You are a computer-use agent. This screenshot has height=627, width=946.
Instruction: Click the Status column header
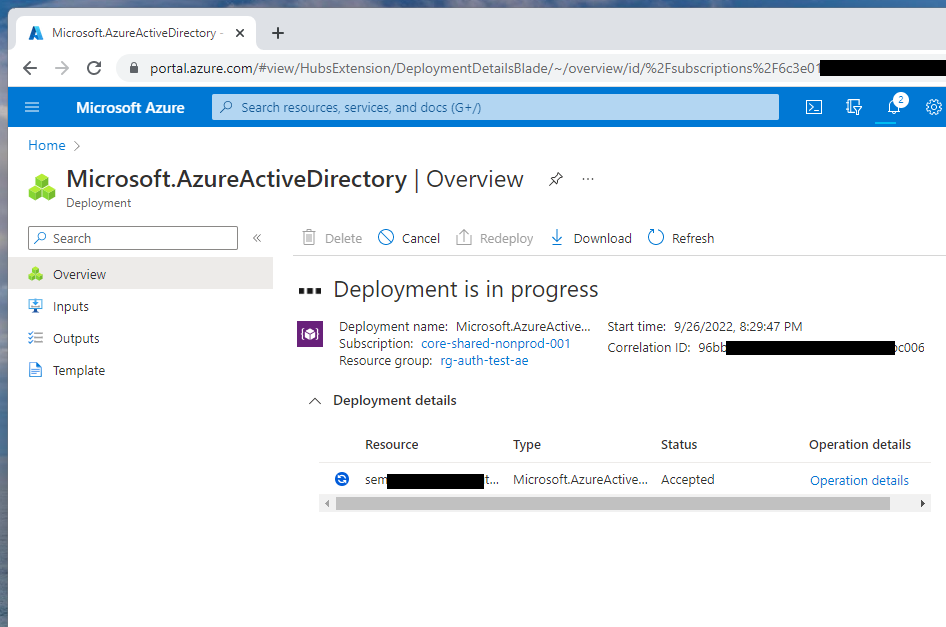679,445
